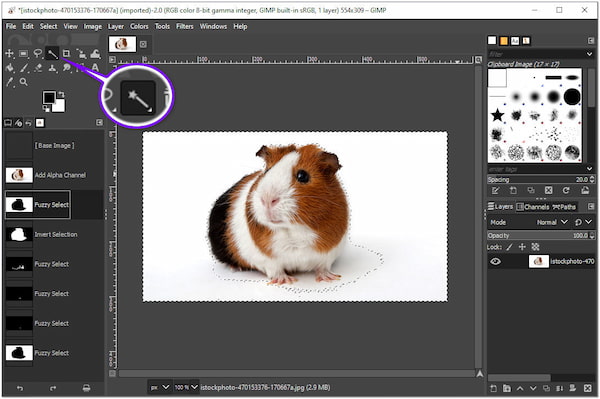Switch to Fonts tab

515,41
